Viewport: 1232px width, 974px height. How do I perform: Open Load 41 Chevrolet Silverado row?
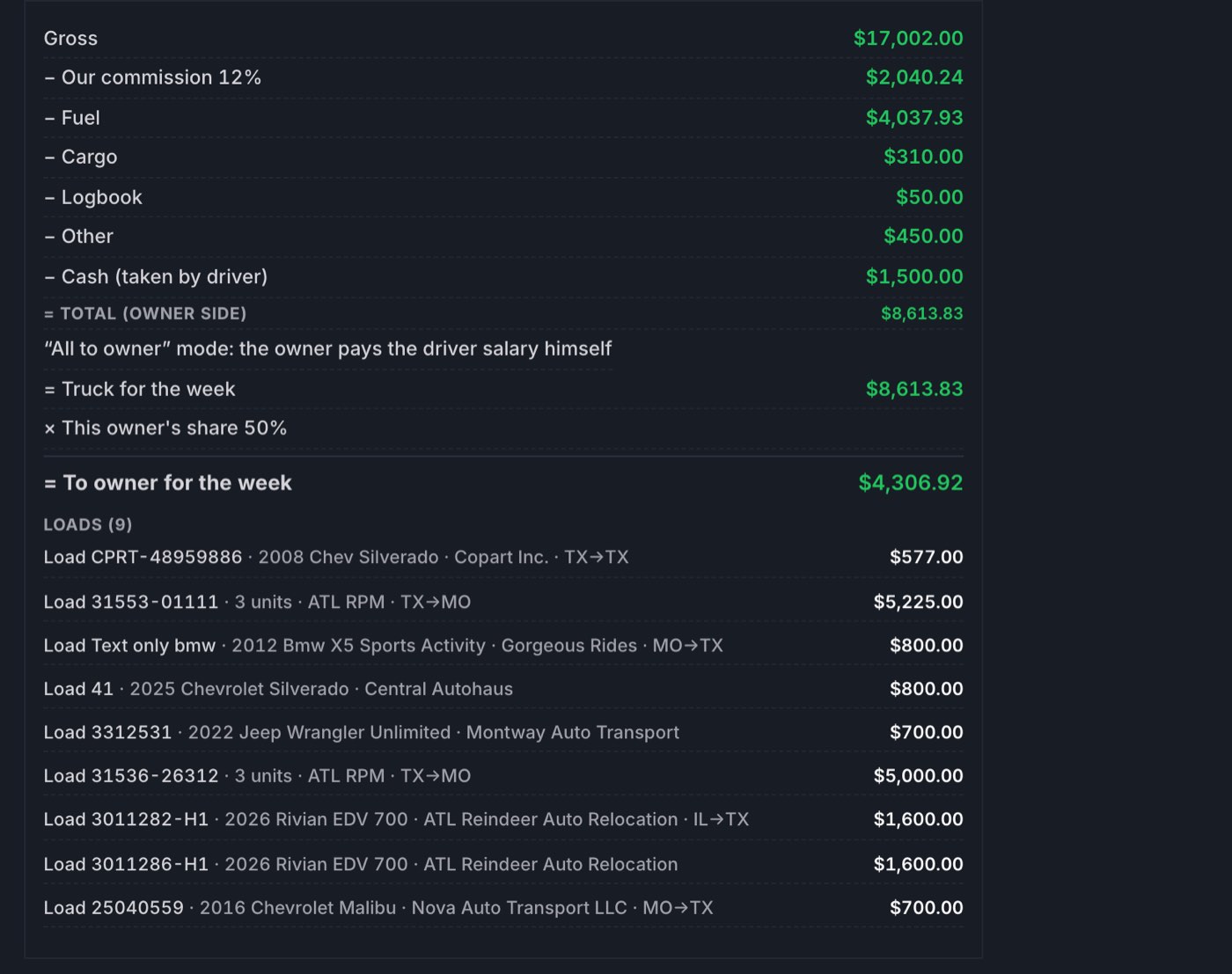[503, 689]
